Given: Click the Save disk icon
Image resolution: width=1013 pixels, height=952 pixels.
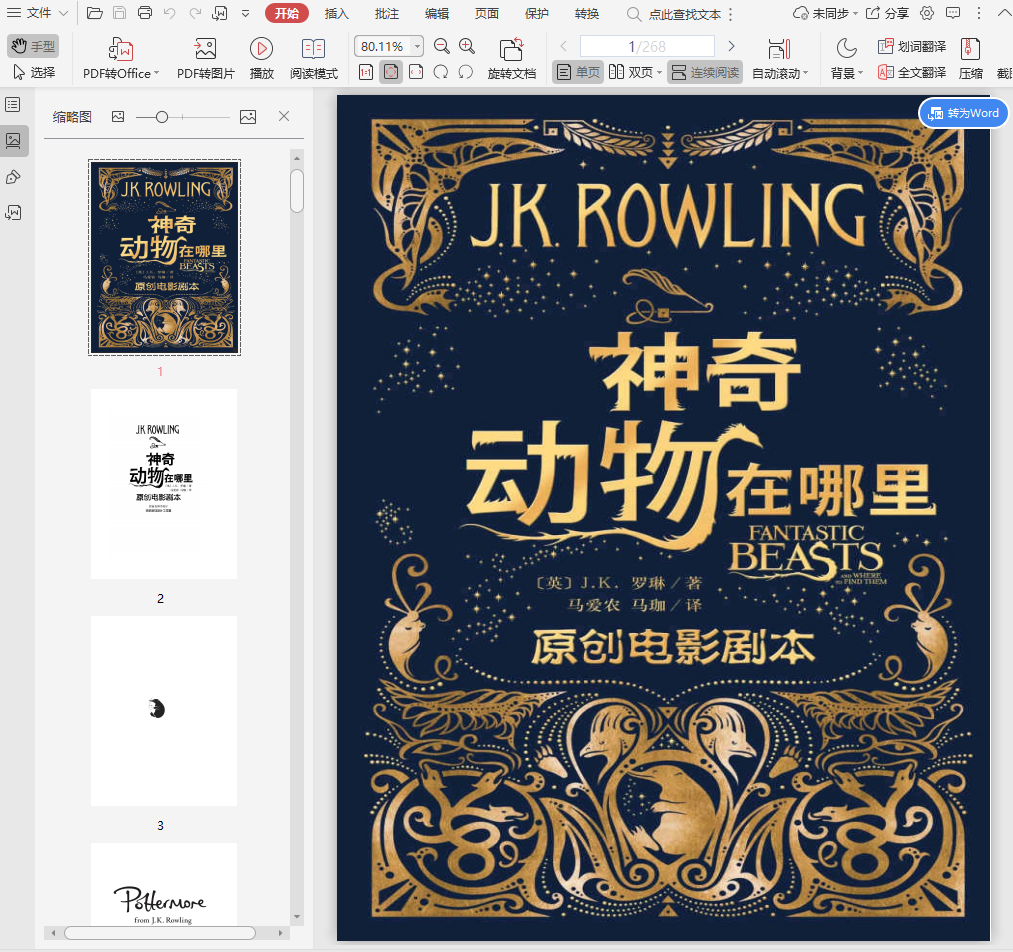Looking at the screenshot, I should click(x=120, y=13).
